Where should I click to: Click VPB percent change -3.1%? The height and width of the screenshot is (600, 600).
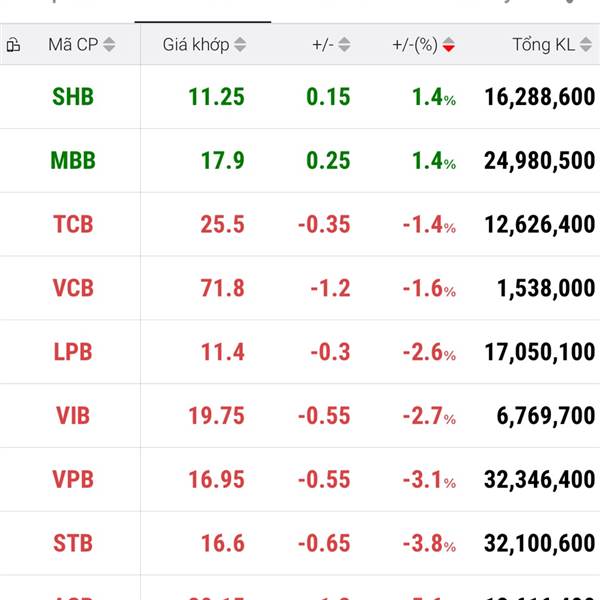click(x=429, y=479)
